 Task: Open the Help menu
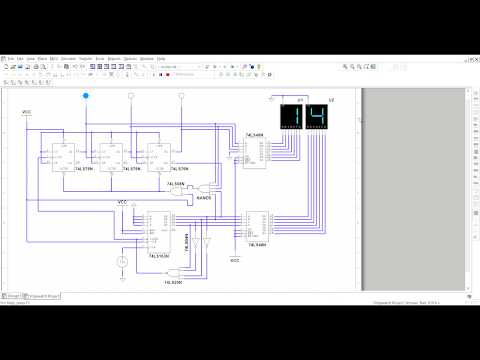(161, 59)
